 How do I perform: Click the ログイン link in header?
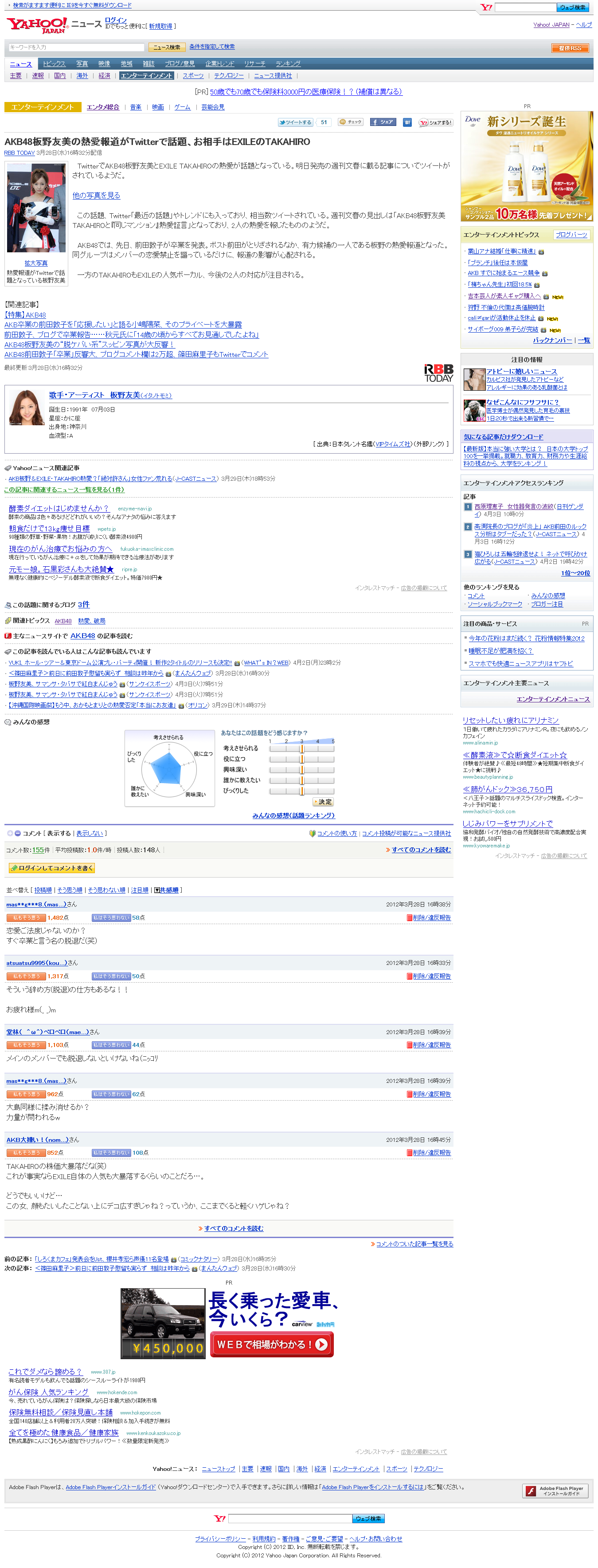[x=116, y=20]
